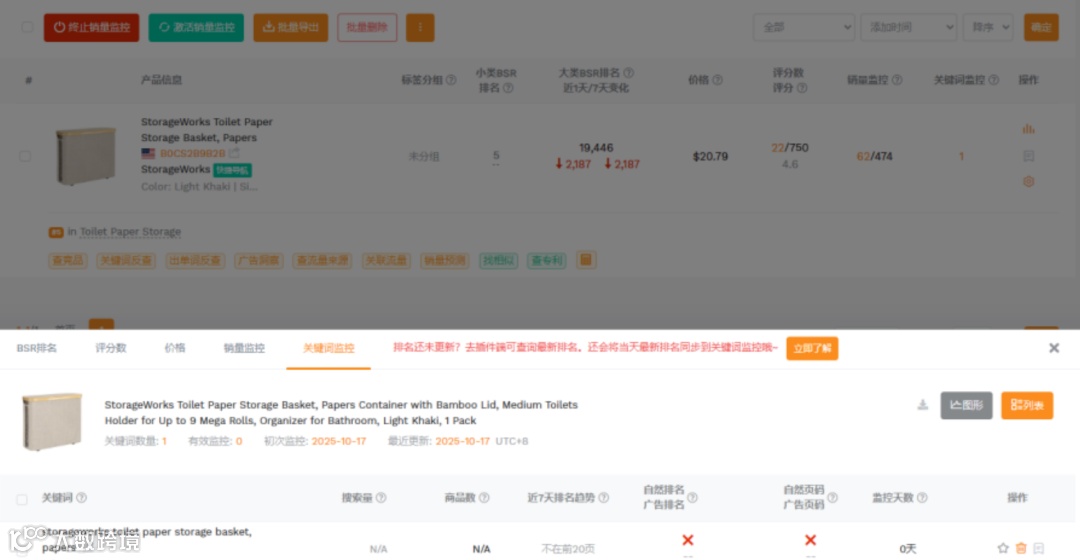This screenshot has width=1080, height=560.
Task: Click the 查流量来源 tag button
Action: tap(322, 260)
